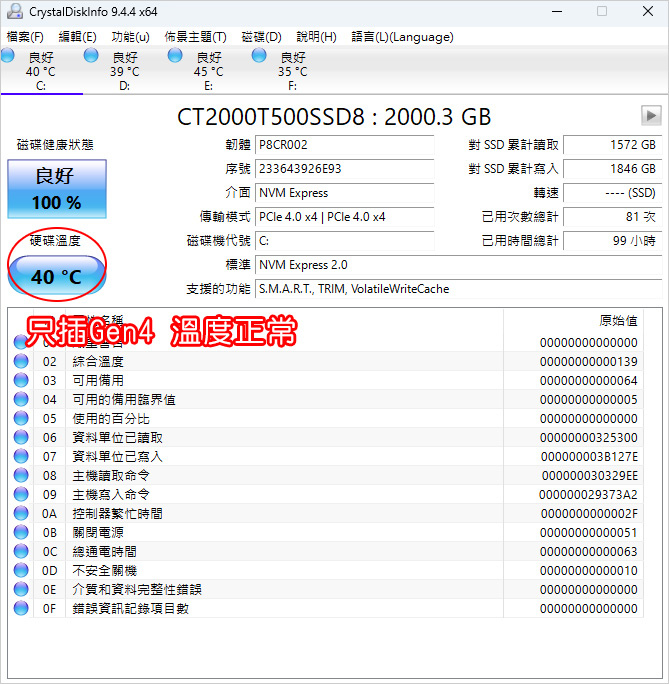Click the 良好 100 % health status button
Viewport: 669px width, 684px height.
tap(57, 189)
